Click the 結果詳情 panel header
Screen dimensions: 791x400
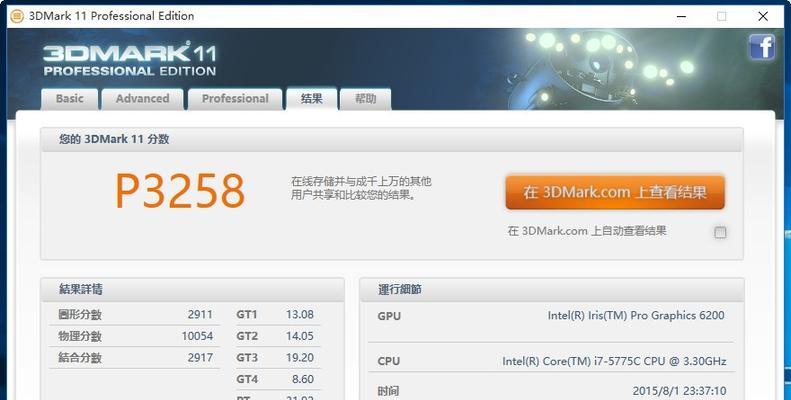pyautogui.click(x=192, y=290)
